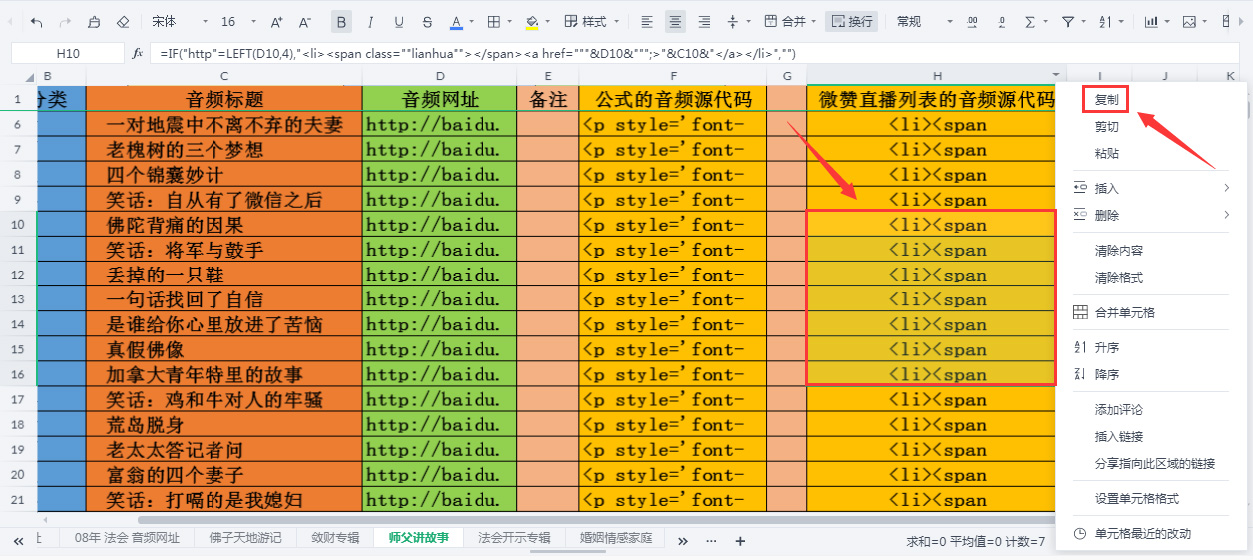The height and width of the screenshot is (560, 1253).
Task: Activate the format painter icon
Action: tap(94, 21)
